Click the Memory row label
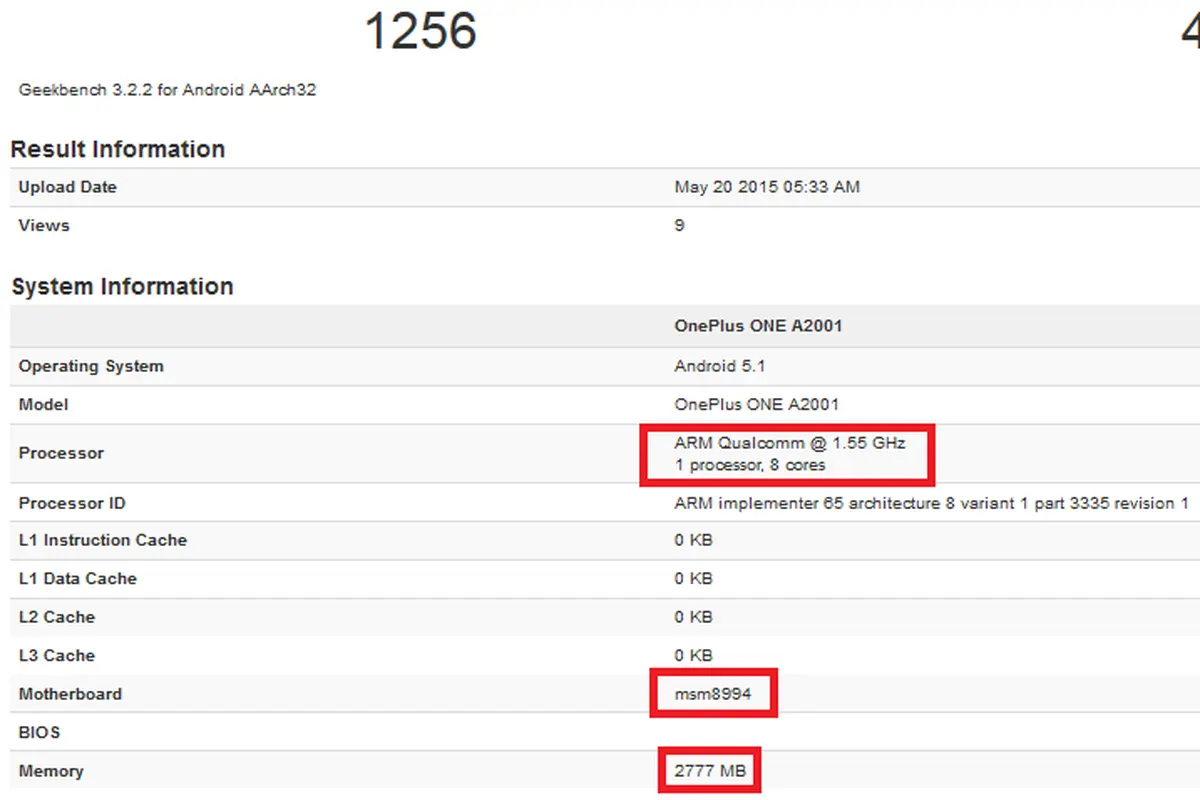The image size is (1200, 800). click(51, 771)
